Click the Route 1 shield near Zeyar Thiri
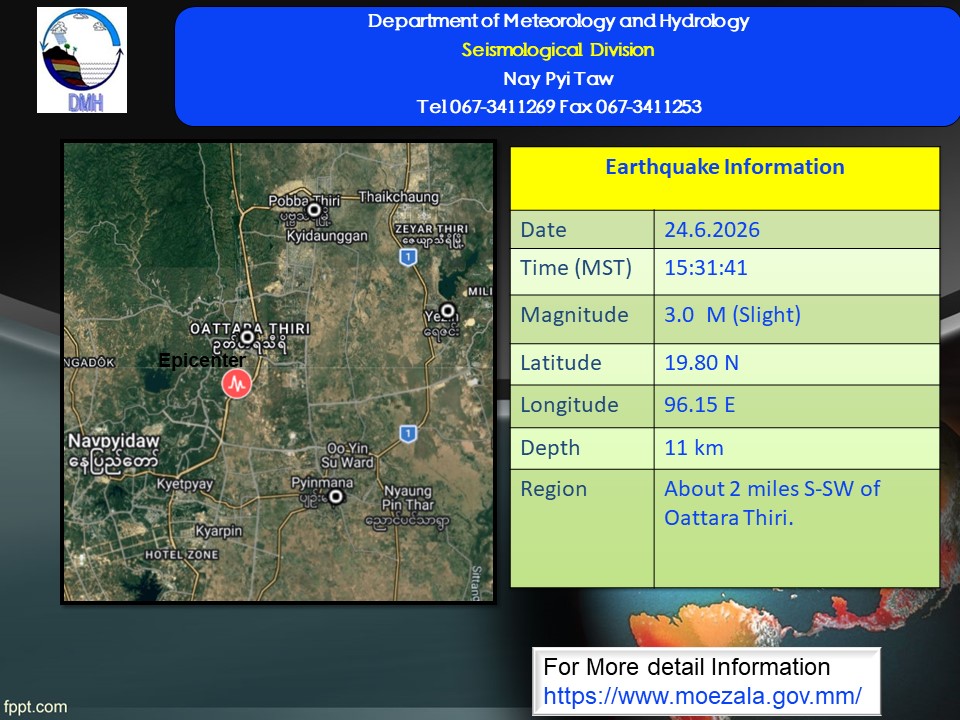This screenshot has width=960, height=720. coord(408,257)
